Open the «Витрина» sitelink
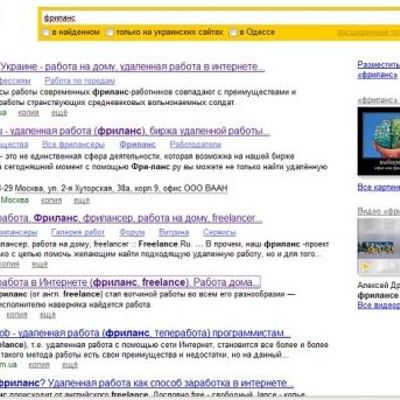This screenshot has height=400, width=400. pos(174,232)
